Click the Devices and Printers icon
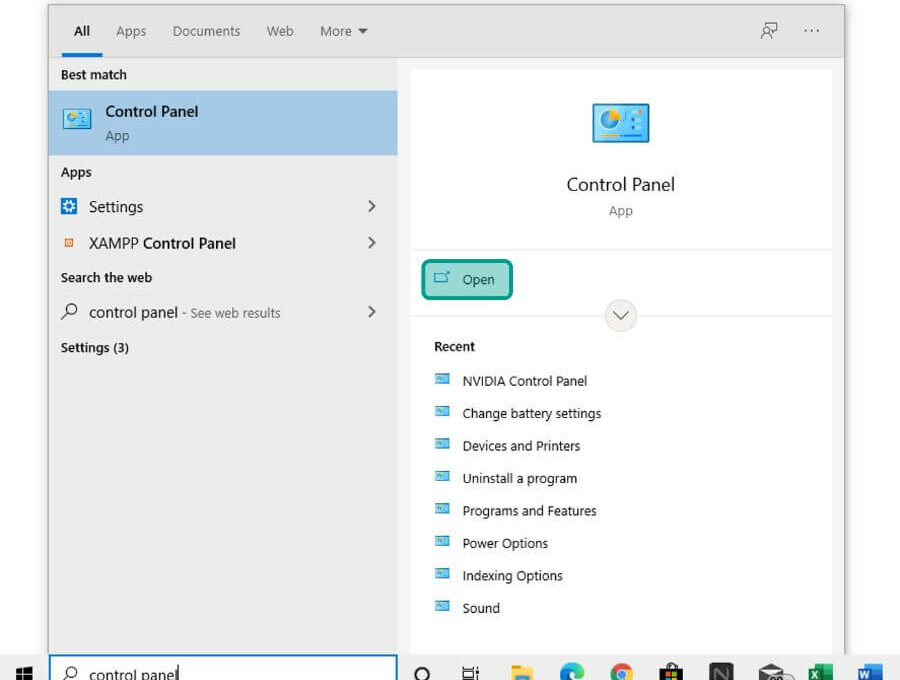The height and width of the screenshot is (680, 900). tap(442, 444)
